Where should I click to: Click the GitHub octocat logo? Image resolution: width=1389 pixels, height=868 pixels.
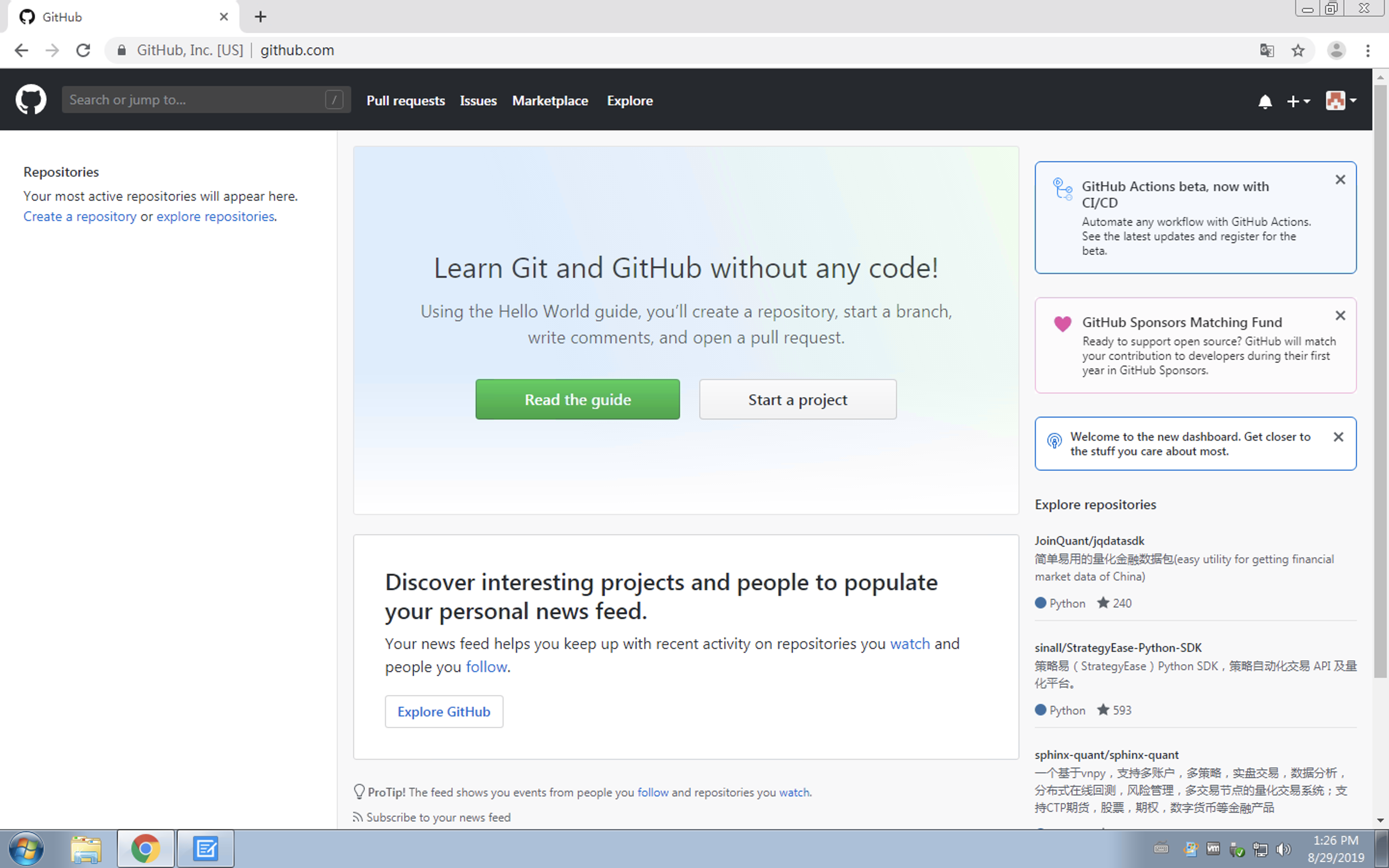point(30,100)
